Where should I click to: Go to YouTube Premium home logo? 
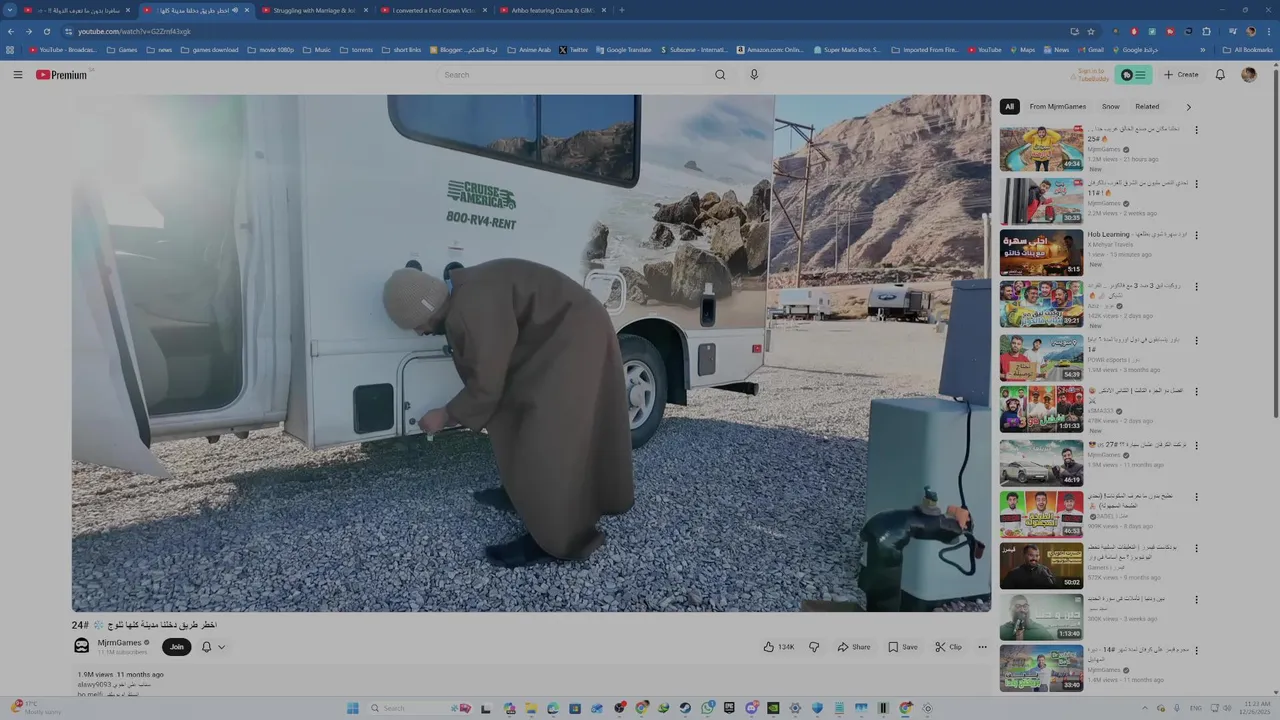(62, 75)
